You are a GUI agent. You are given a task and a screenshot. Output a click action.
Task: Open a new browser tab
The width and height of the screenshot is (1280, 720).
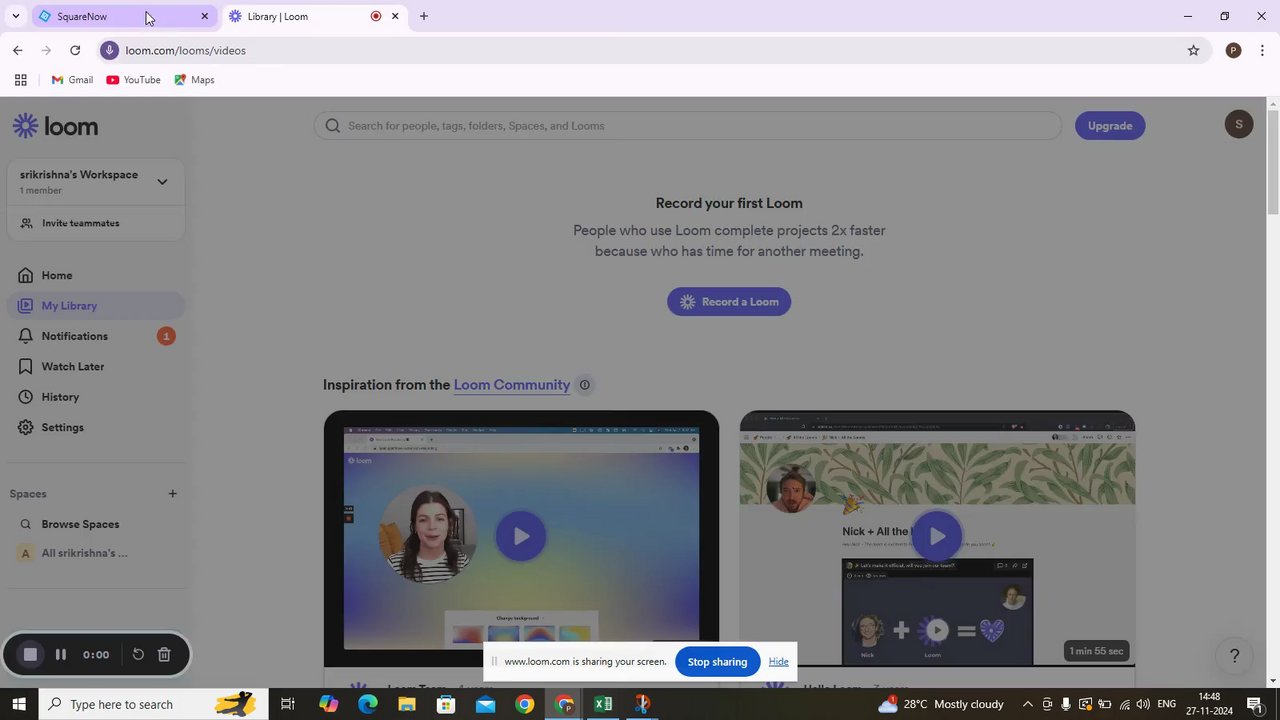pos(424,16)
